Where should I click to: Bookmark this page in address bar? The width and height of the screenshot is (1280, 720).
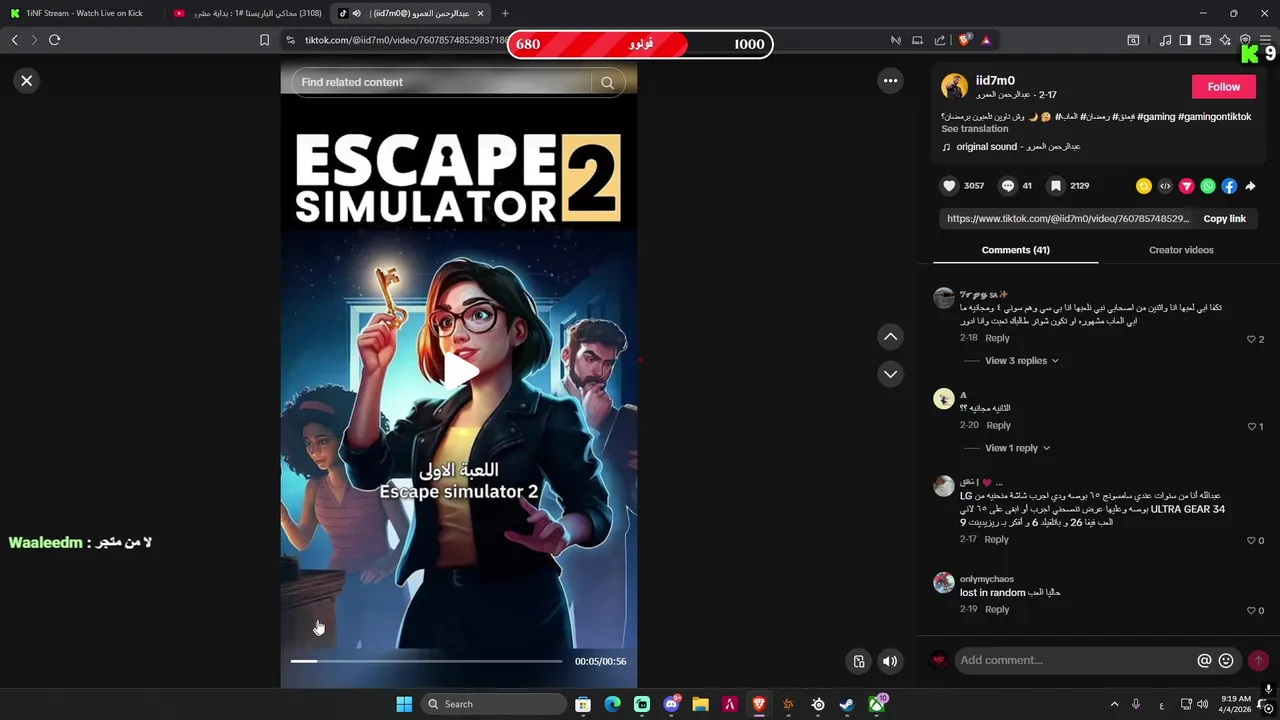tap(264, 40)
